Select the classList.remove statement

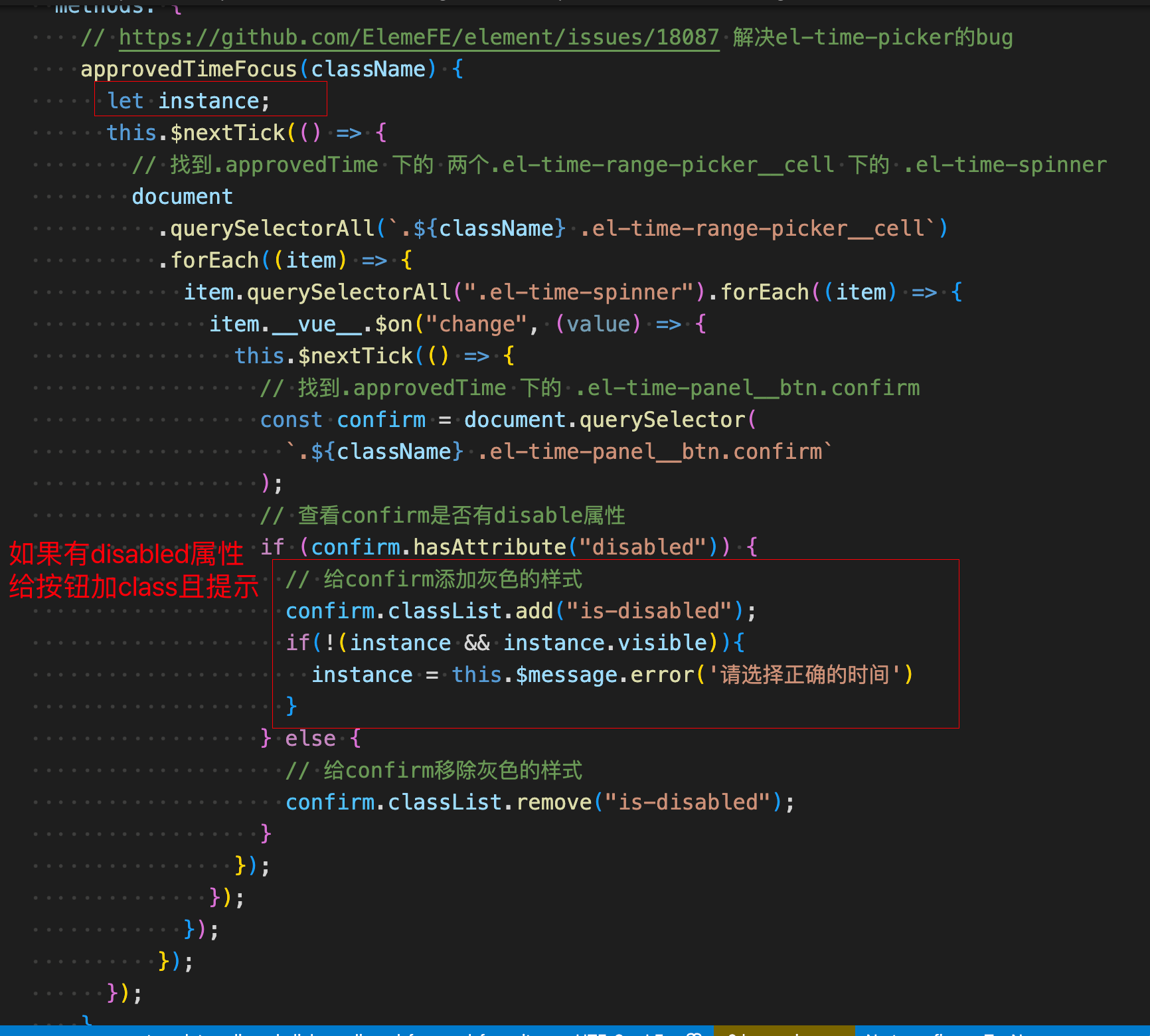(x=538, y=802)
